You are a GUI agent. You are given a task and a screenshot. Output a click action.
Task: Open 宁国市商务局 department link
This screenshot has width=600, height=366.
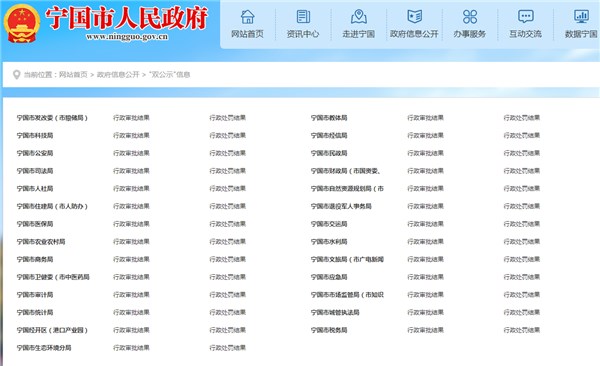tap(35, 259)
